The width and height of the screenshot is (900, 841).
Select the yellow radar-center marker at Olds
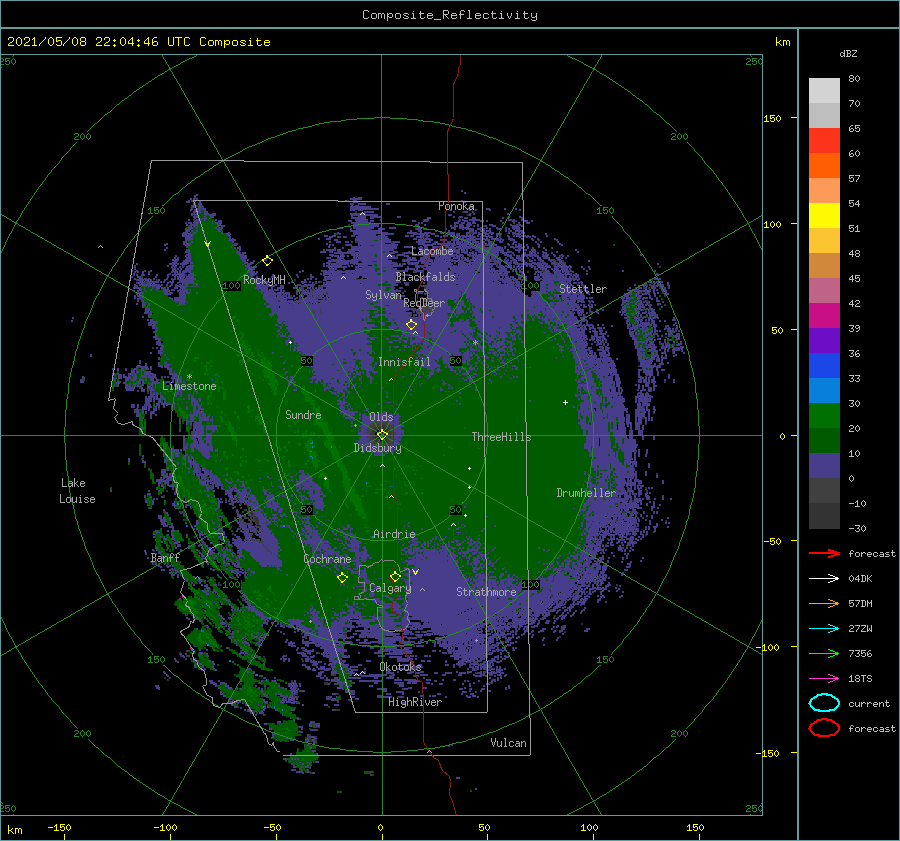[x=382, y=435]
